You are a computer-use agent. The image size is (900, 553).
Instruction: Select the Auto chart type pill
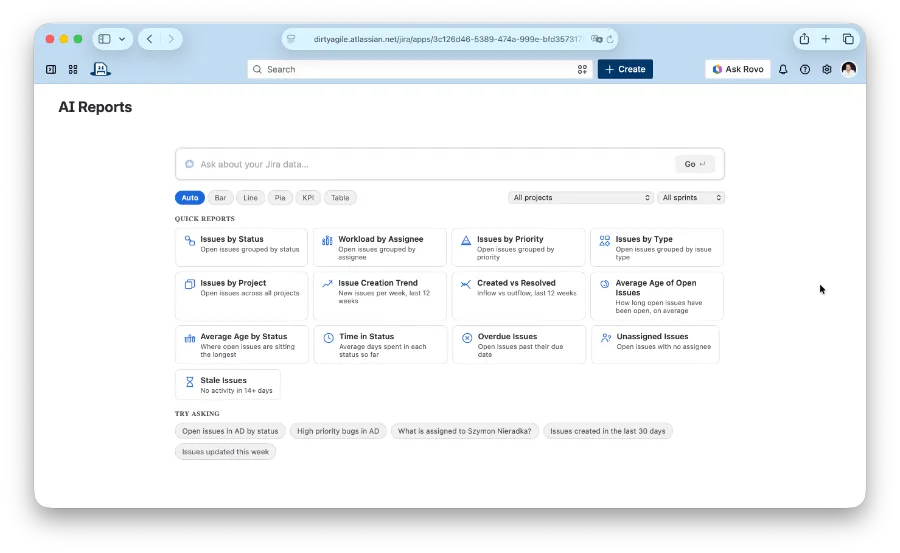[x=189, y=198]
